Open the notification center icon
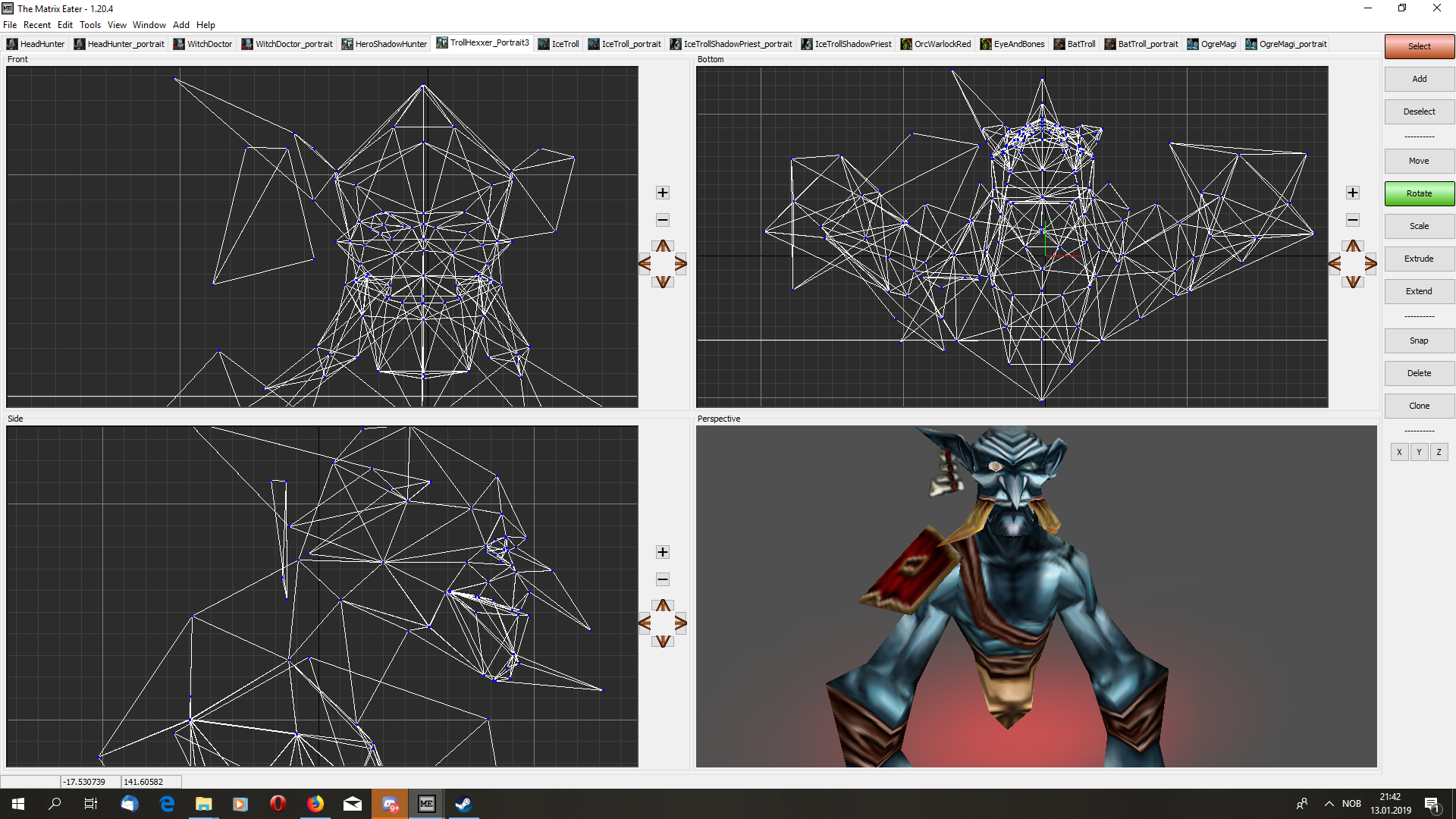Image resolution: width=1456 pixels, height=819 pixels. pyautogui.click(x=1432, y=804)
